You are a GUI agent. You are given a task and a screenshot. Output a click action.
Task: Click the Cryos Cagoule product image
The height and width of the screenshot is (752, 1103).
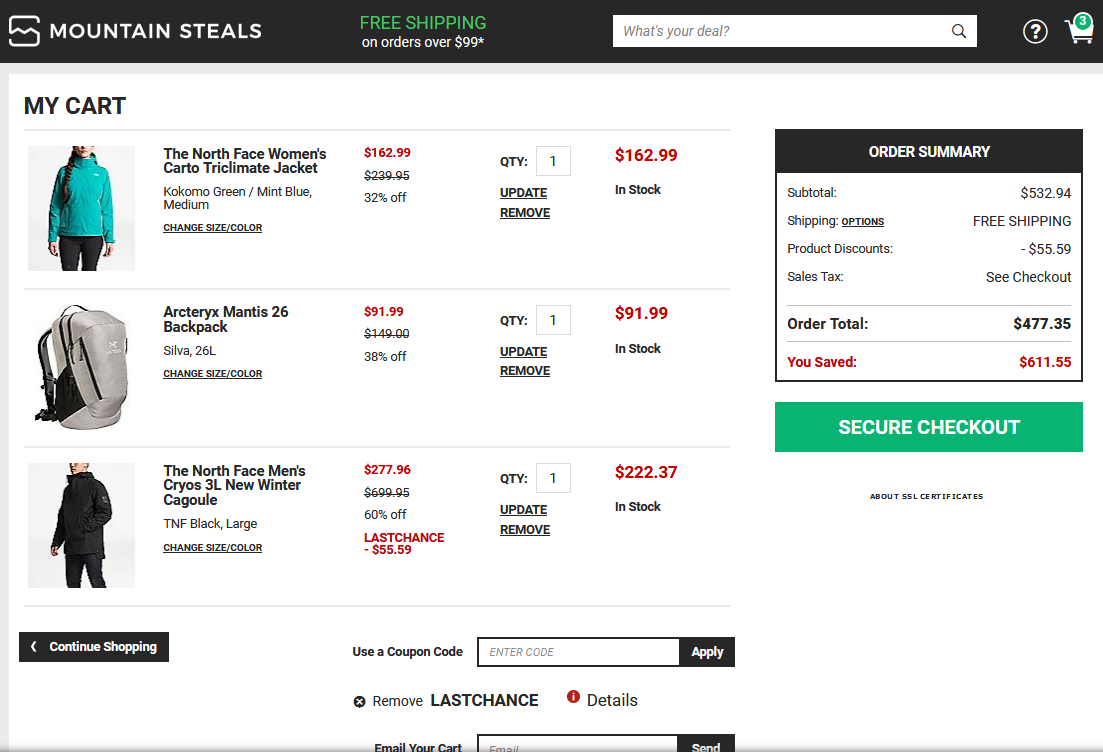[x=81, y=525]
